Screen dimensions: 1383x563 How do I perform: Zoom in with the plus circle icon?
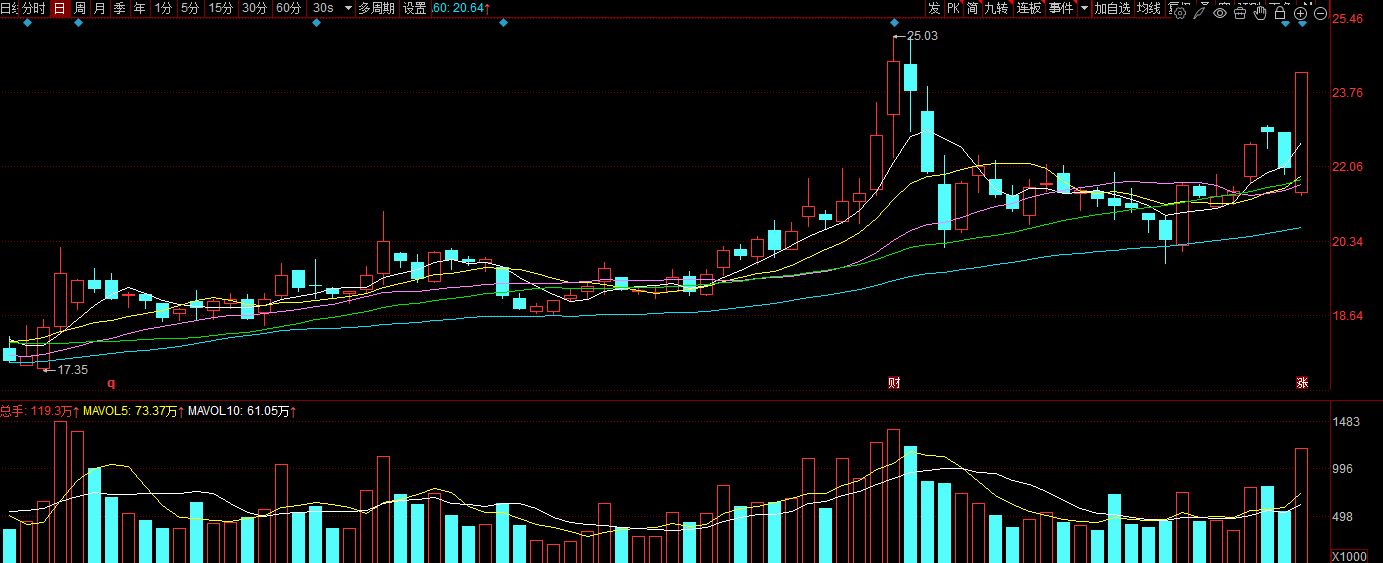pos(1300,13)
